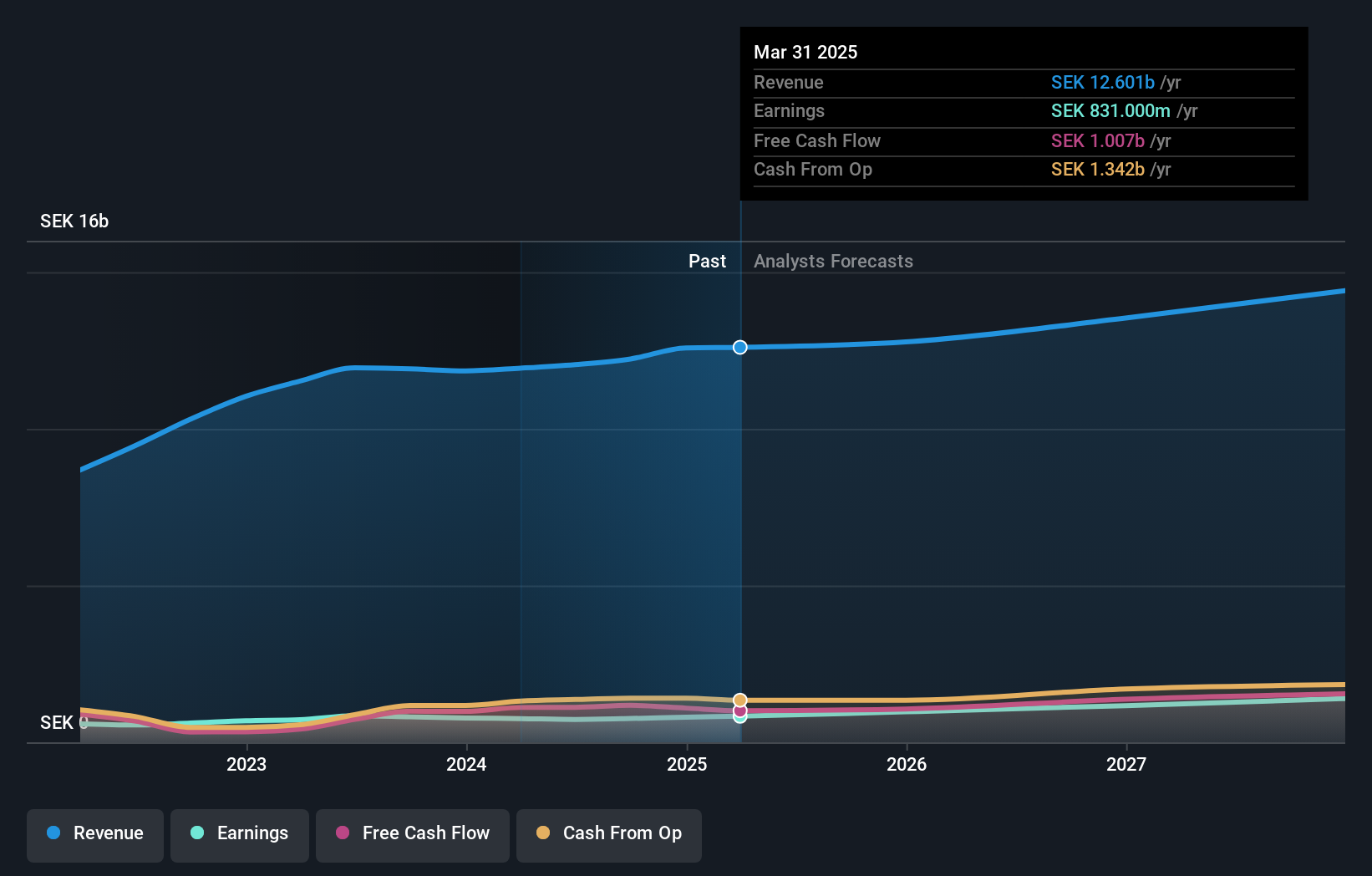Select the blue revenue marker on the chart
The image size is (1372, 876).
(x=739, y=347)
